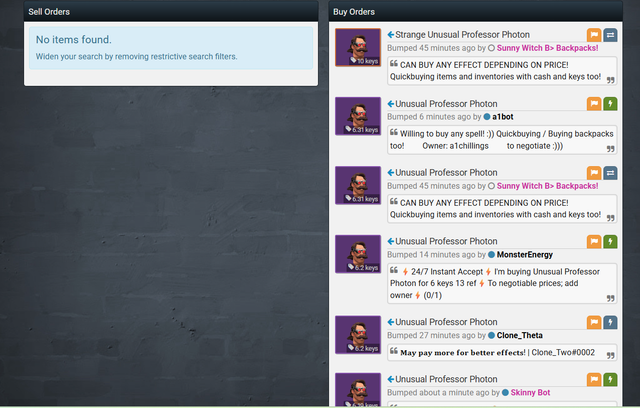The height and width of the screenshot is (408, 640).
Task: Click green lightning icon on MonsterEnergy's listing
Action: pos(610,242)
